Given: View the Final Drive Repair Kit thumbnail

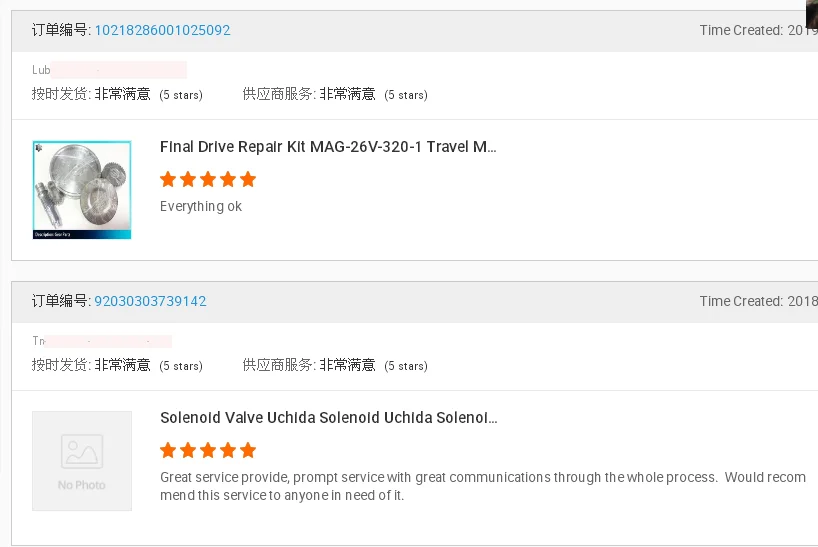Looking at the screenshot, I should click(x=81, y=190).
